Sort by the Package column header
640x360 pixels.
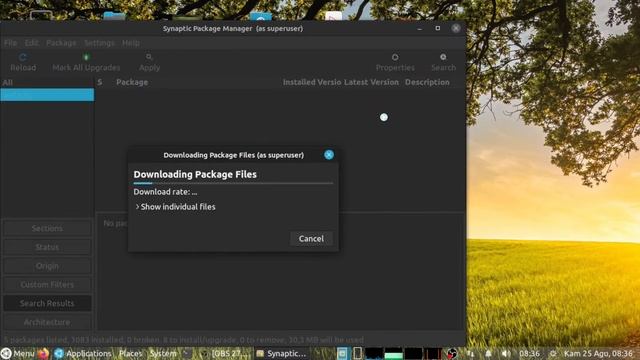[x=132, y=82]
